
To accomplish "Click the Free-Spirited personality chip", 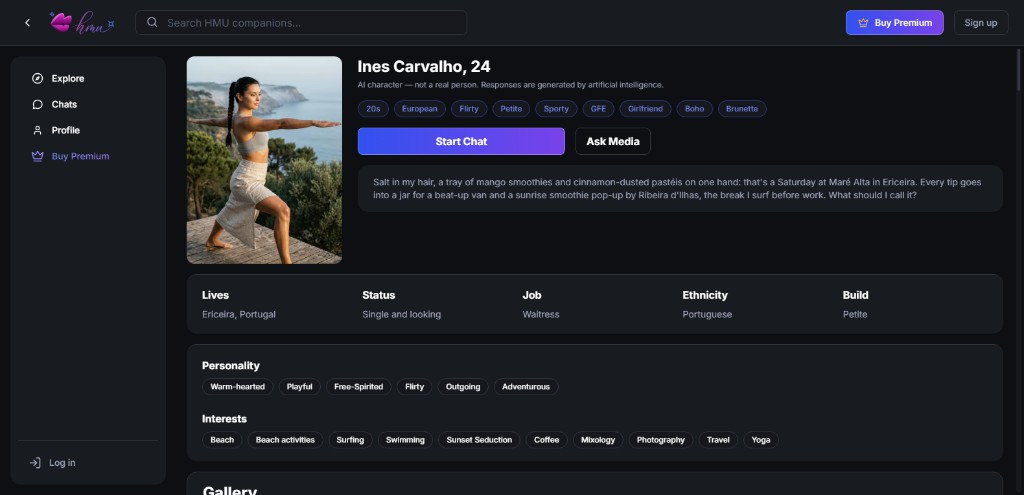I will click(359, 387).
